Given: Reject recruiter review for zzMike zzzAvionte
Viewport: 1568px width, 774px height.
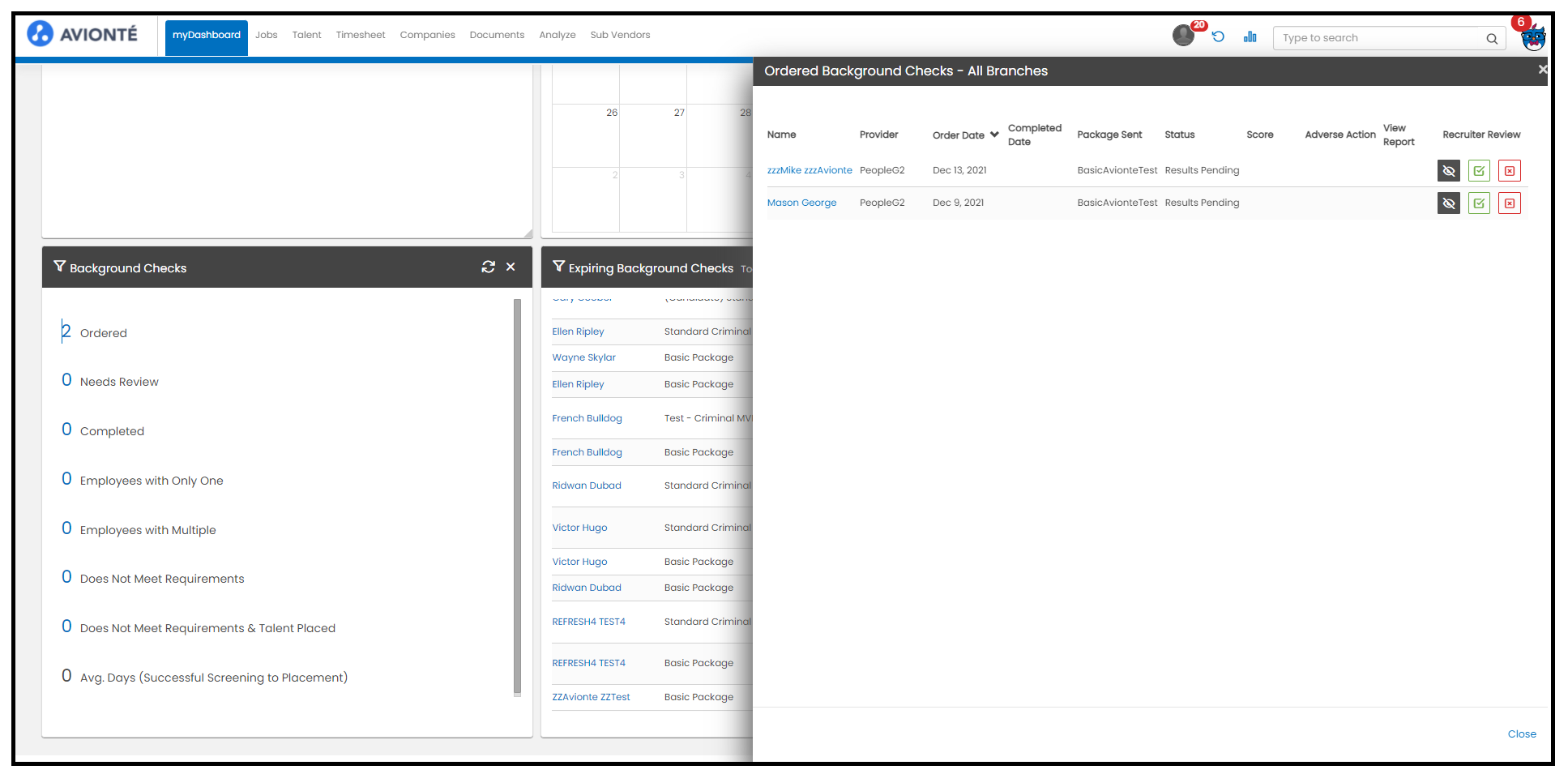Looking at the screenshot, I should coord(1510,171).
